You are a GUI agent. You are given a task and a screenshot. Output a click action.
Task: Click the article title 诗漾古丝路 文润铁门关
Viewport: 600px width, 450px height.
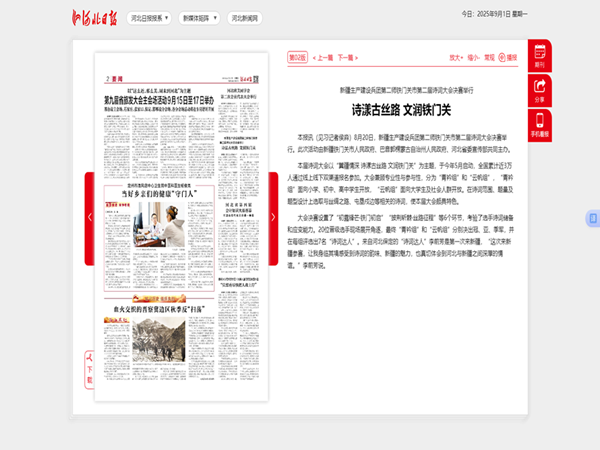[x=401, y=110]
